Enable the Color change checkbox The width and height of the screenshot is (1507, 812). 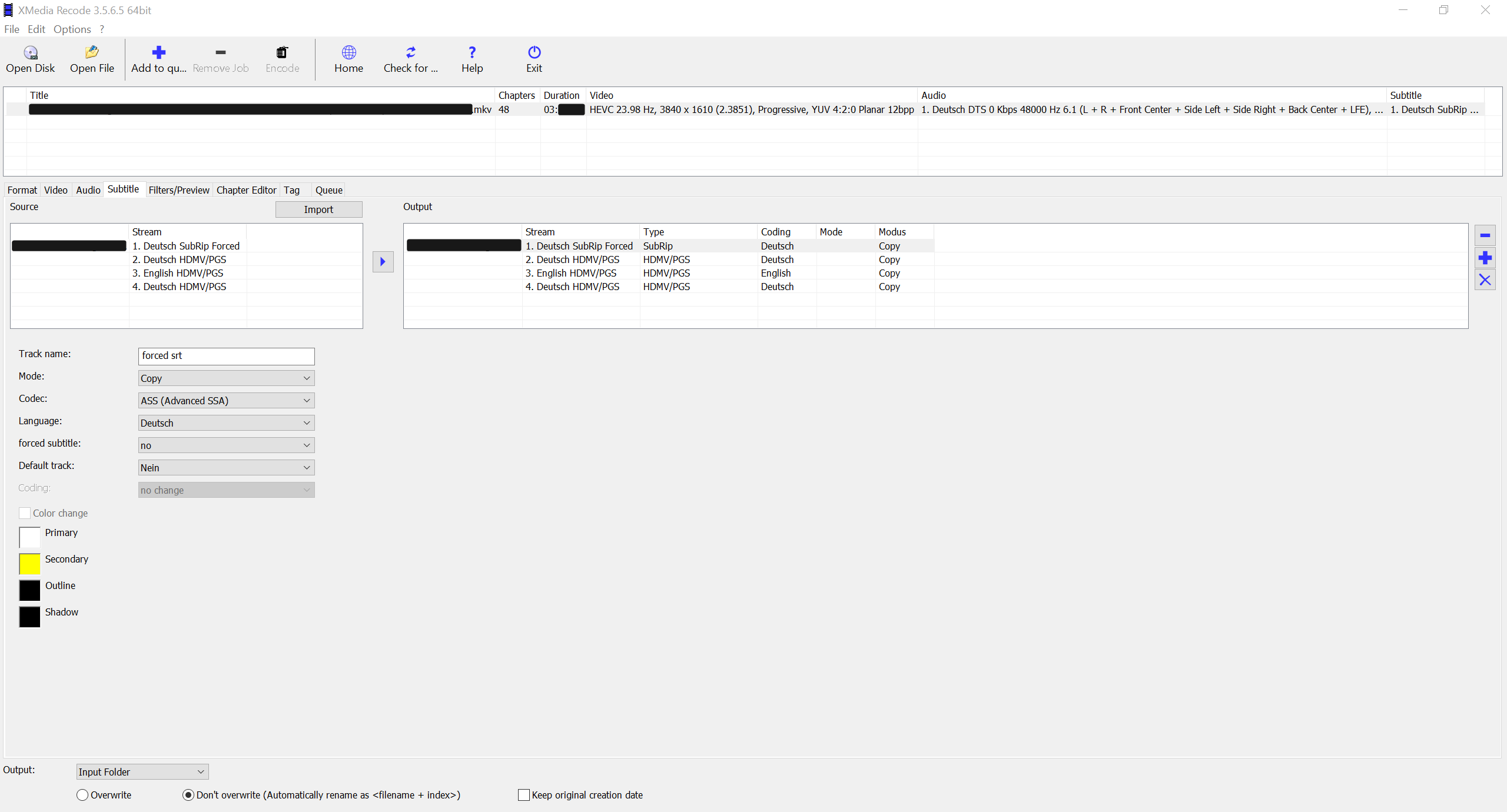(25, 513)
